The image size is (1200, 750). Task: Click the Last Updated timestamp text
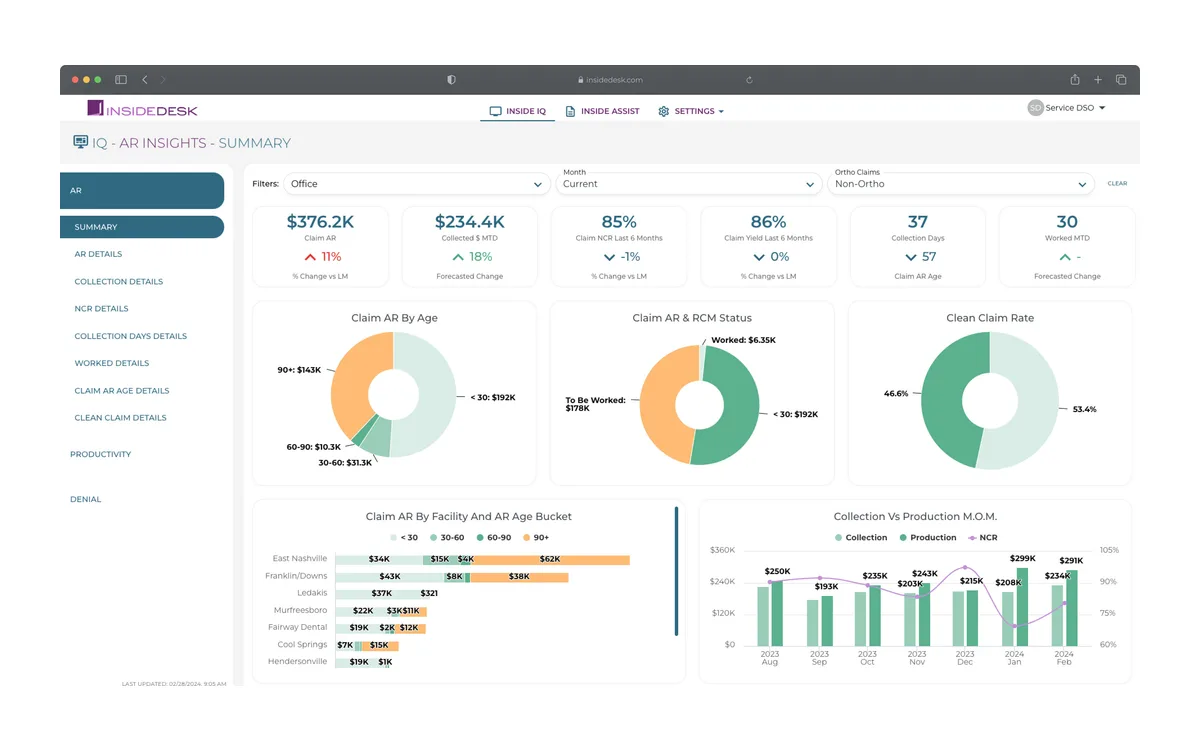tap(174, 684)
